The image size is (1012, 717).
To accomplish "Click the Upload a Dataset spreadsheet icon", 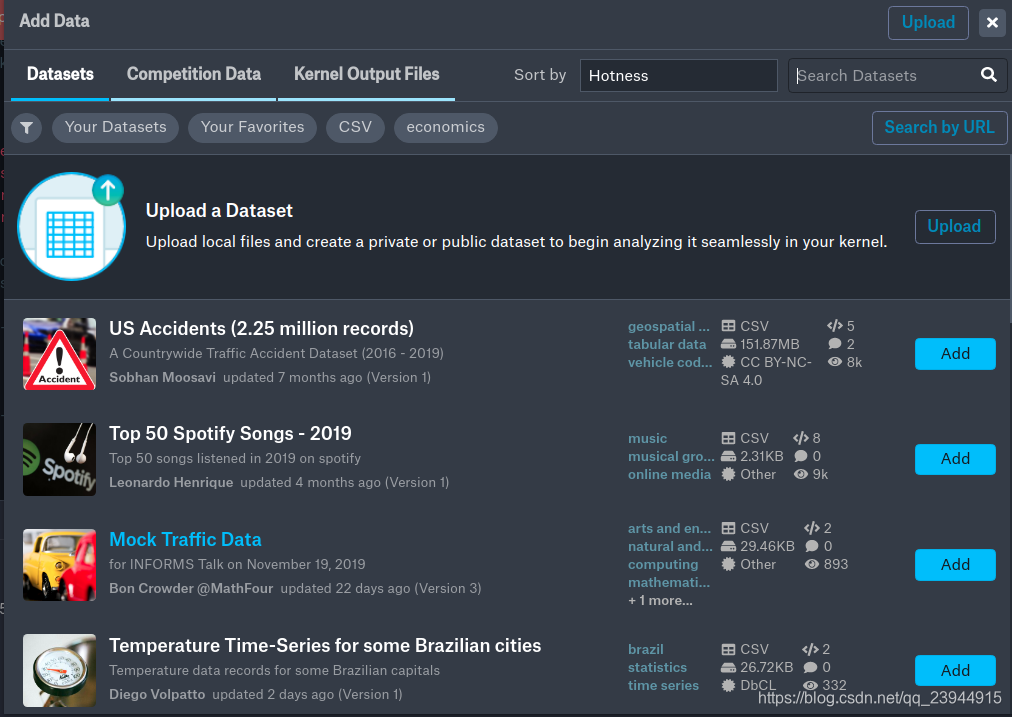I will [71, 227].
